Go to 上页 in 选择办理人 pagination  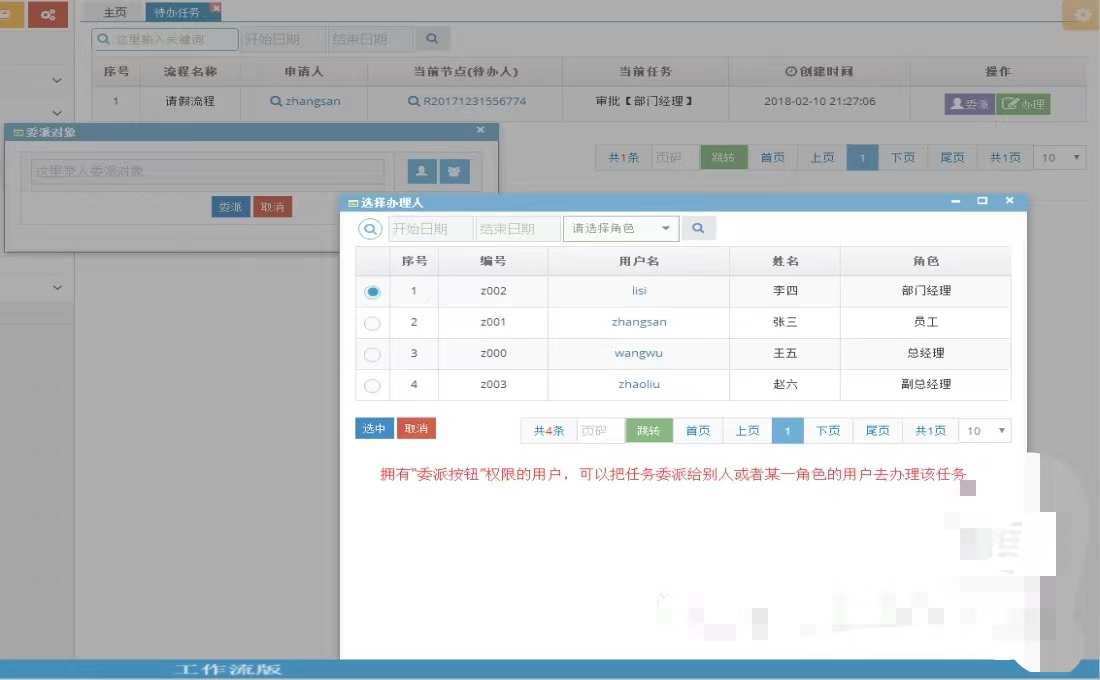point(747,430)
